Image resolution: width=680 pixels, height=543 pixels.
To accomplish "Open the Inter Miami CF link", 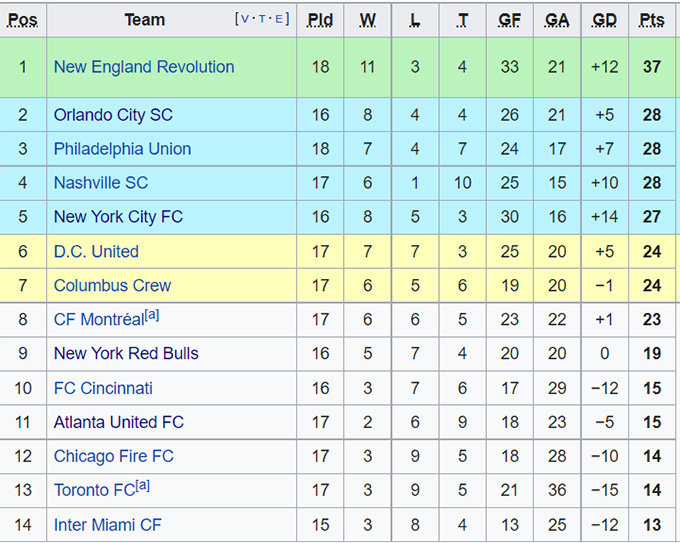I will [x=107, y=525].
